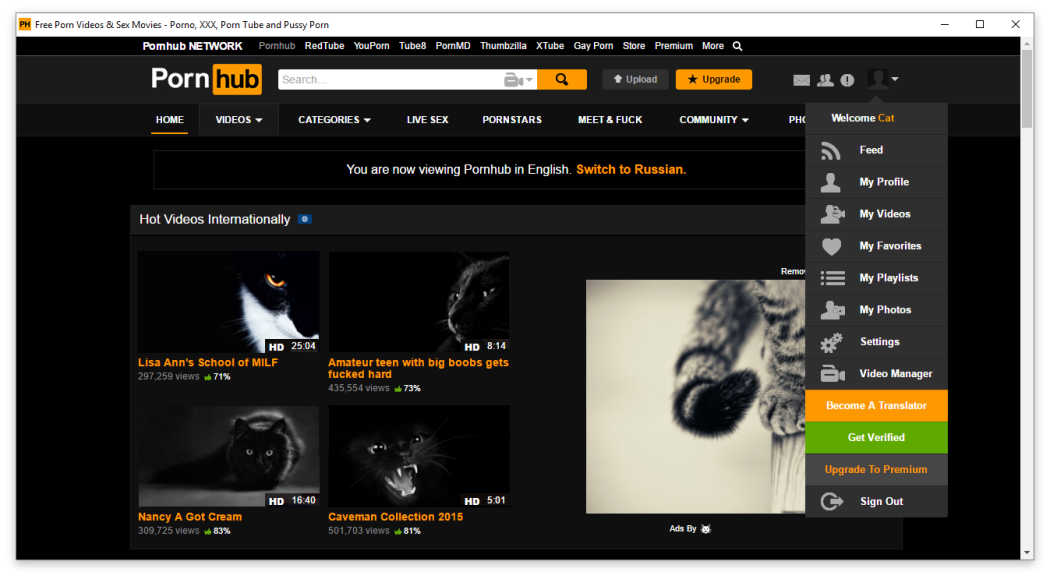The width and height of the screenshot is (1050, 579).
Task: Click the Upload button
Action: (x=635, y=80)
